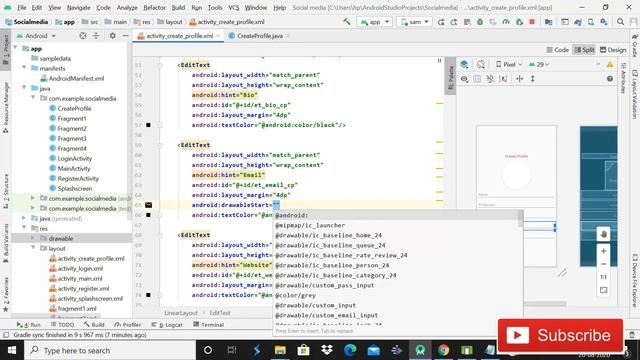
Task: Select the activity_create_profile.xml editor tab
Action: (180, 36)
